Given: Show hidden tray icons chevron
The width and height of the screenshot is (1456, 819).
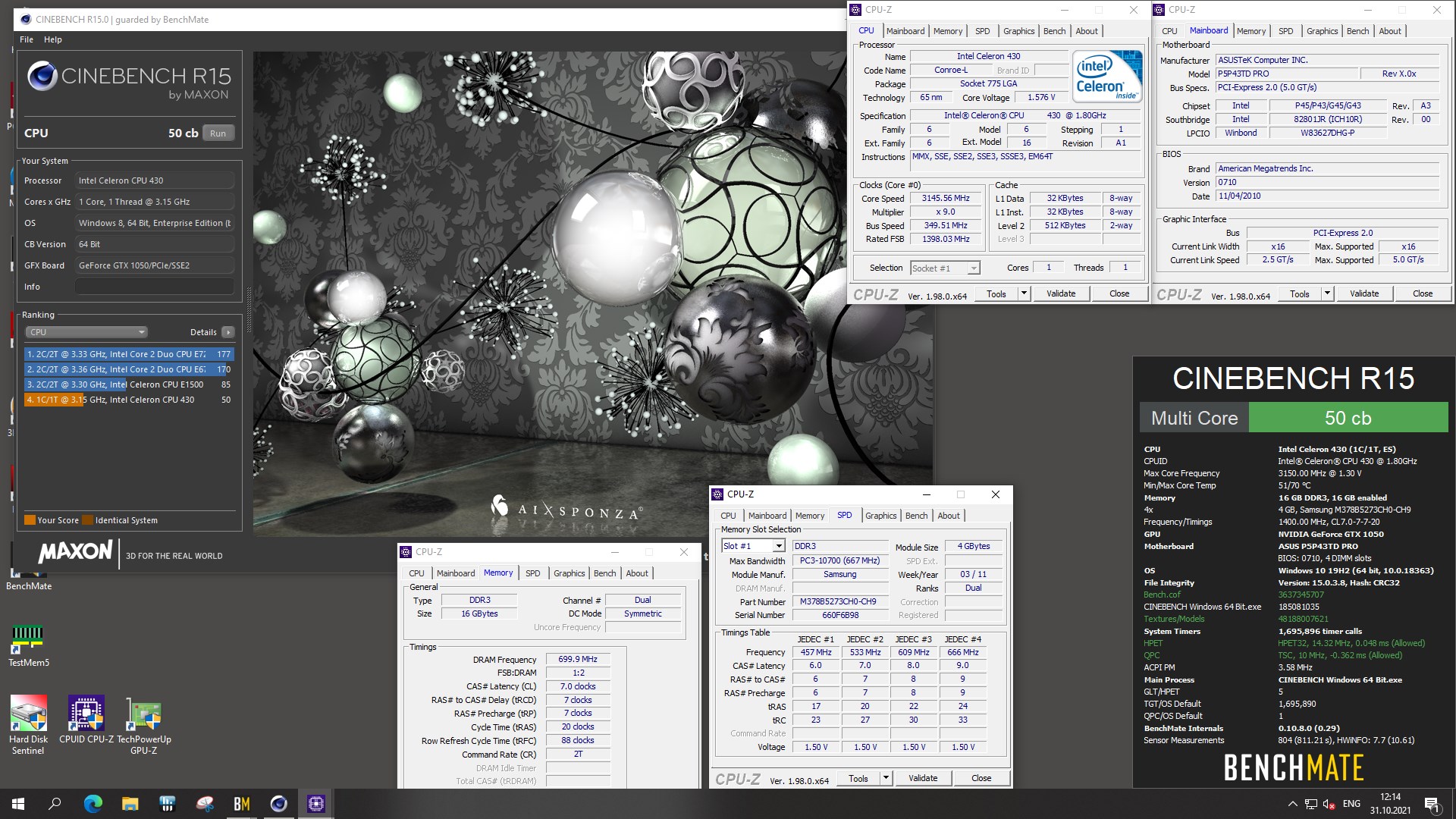Looking at the screenshot, I should point(1292,804).
